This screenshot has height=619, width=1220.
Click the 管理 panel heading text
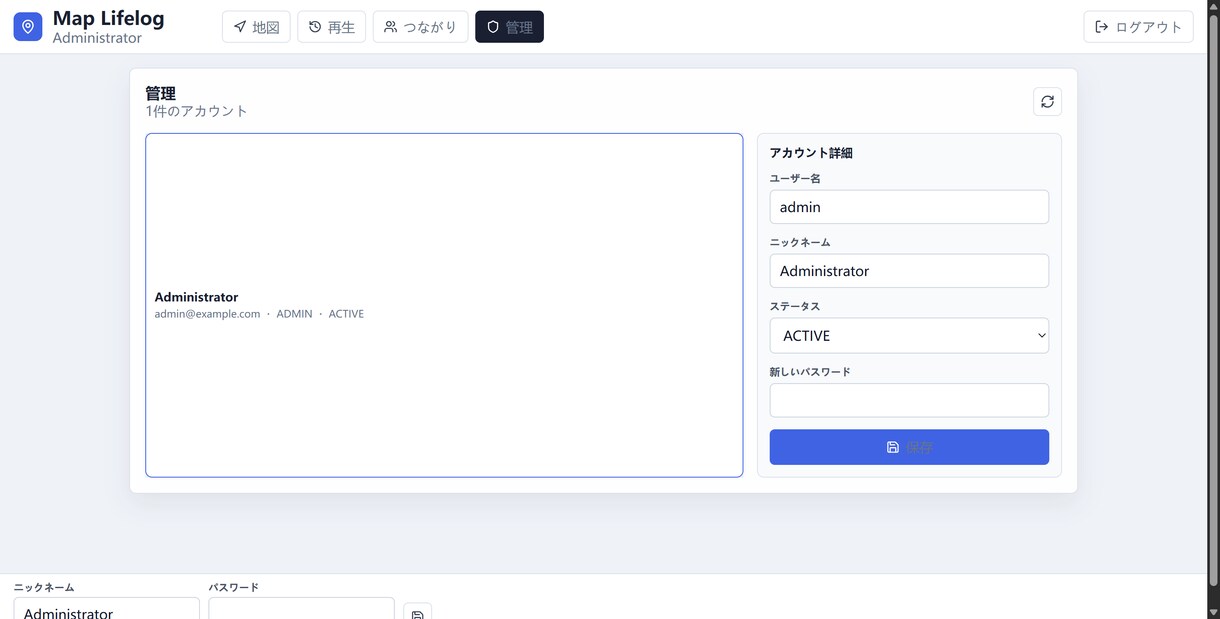click(x=160, y=93)
